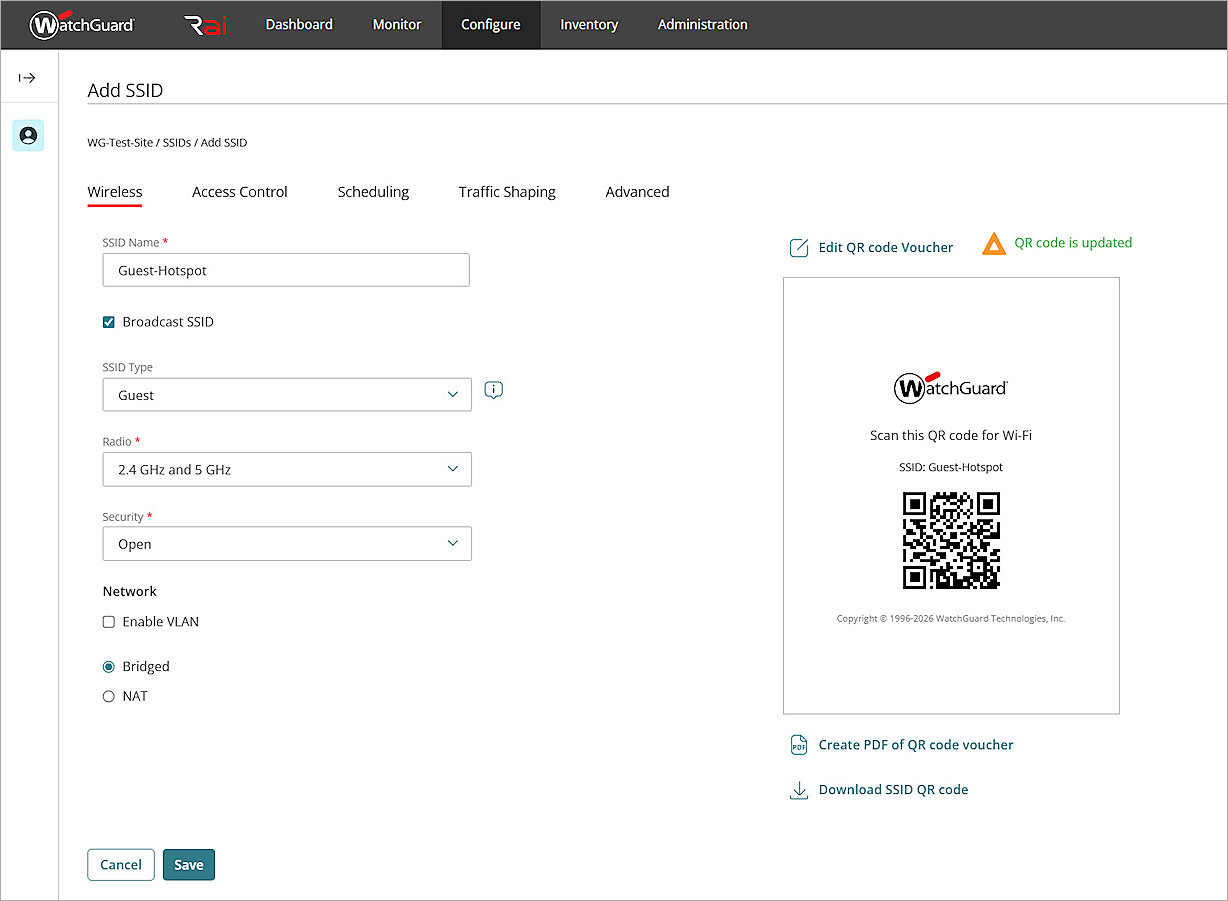The height and width of the screenshot is (901, 1228).
Task: Open the Inventory menu
Action: point(589,25)
